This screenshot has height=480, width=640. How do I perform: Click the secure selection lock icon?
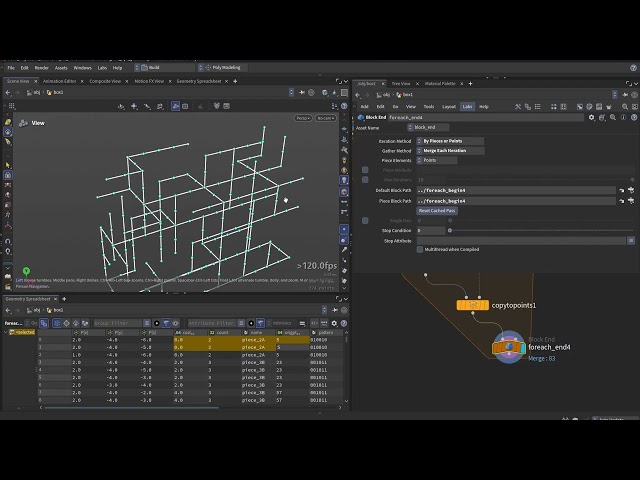8,175
